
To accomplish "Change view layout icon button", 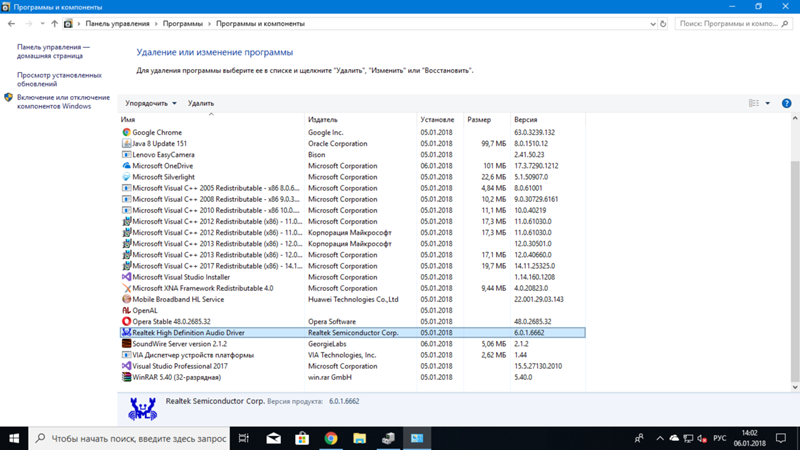I will click(x=754, y=103).
